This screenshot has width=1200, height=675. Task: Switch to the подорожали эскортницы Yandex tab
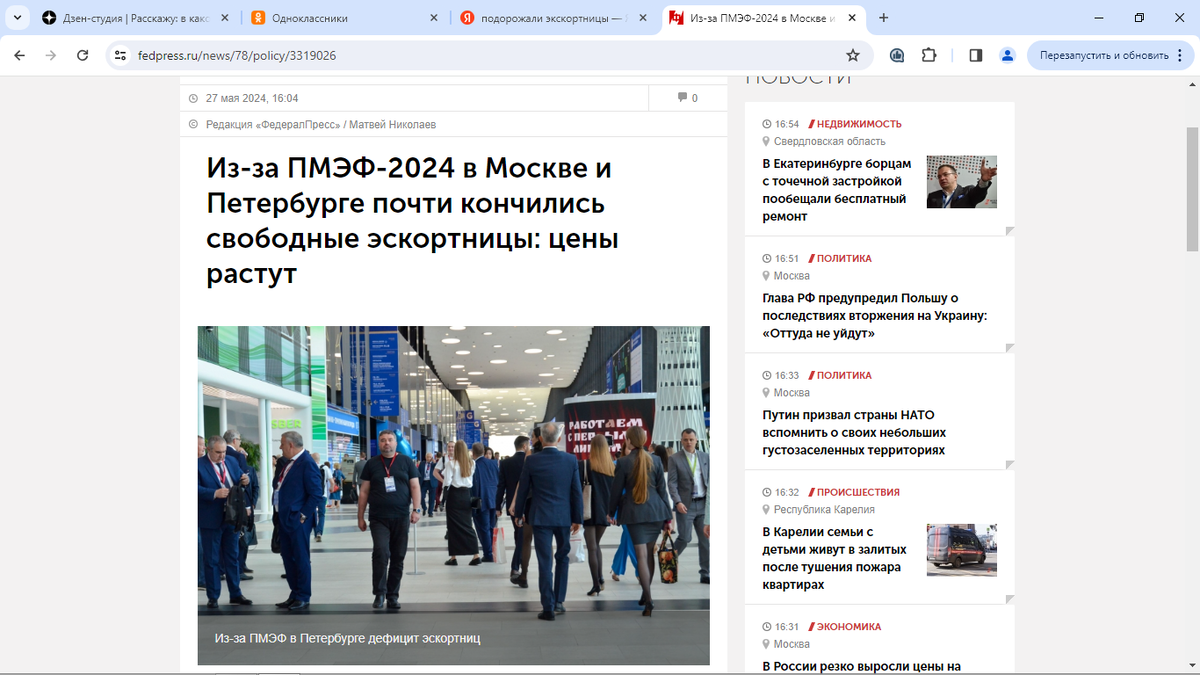coord(555,18)
